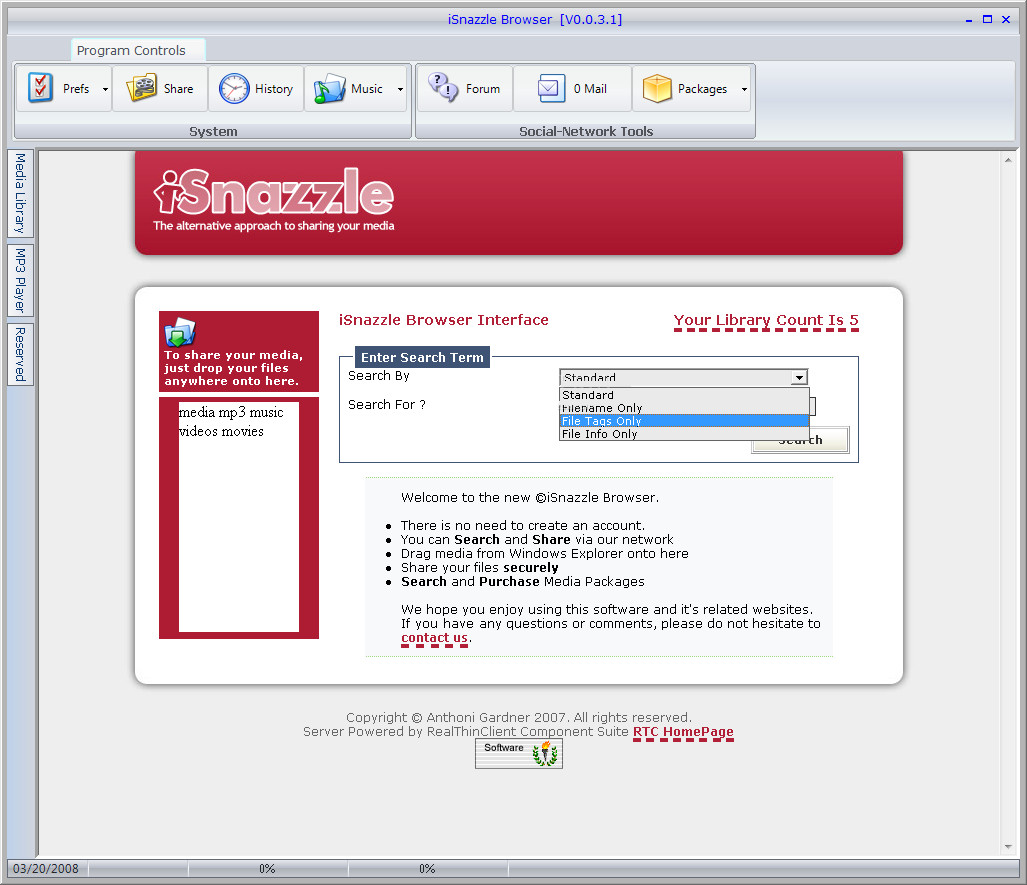Expand the Music dropdown arrow
This screenshot has height=885, width=1027.
[400, 89]
